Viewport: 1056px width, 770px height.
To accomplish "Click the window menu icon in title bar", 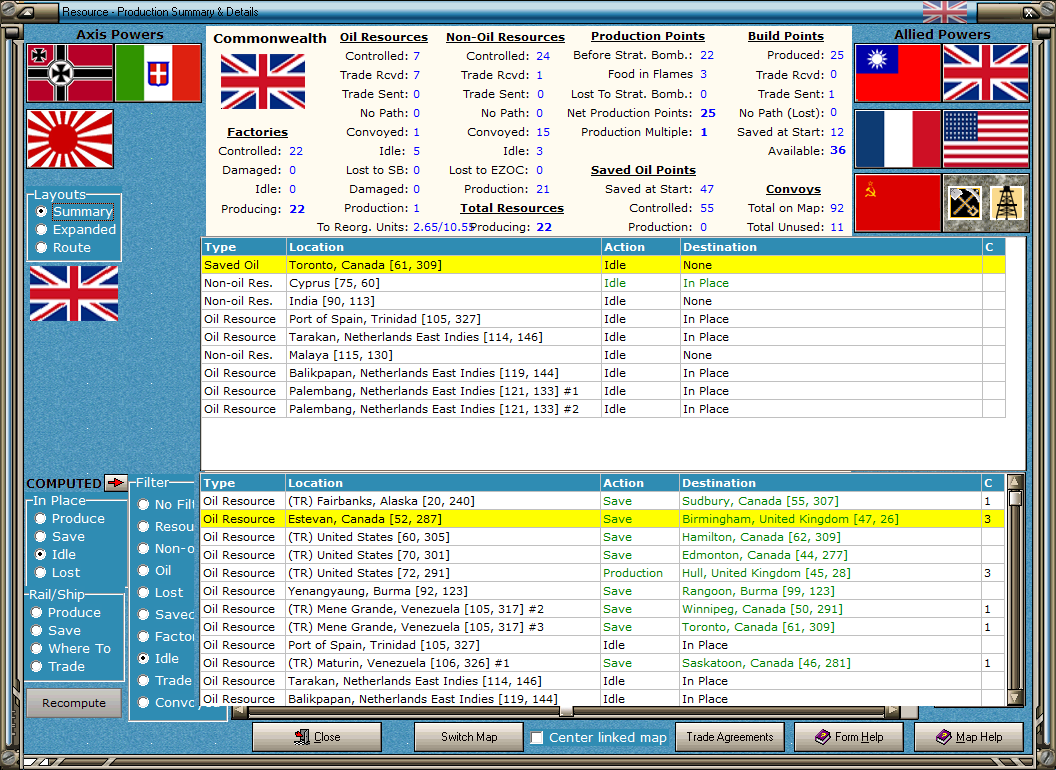I will (x=27, y=11).
